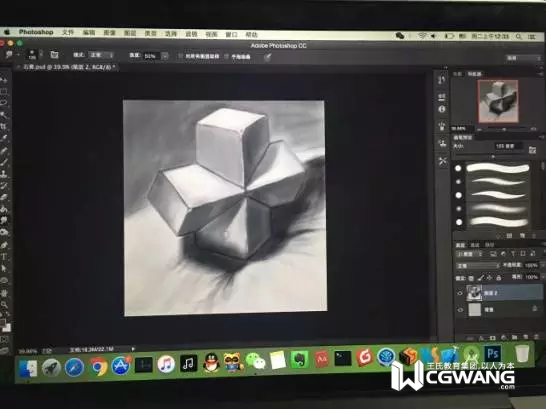Viewport: 546px width, 409px height.
Task: Select the Eraser tool
Action: point(4,197)
